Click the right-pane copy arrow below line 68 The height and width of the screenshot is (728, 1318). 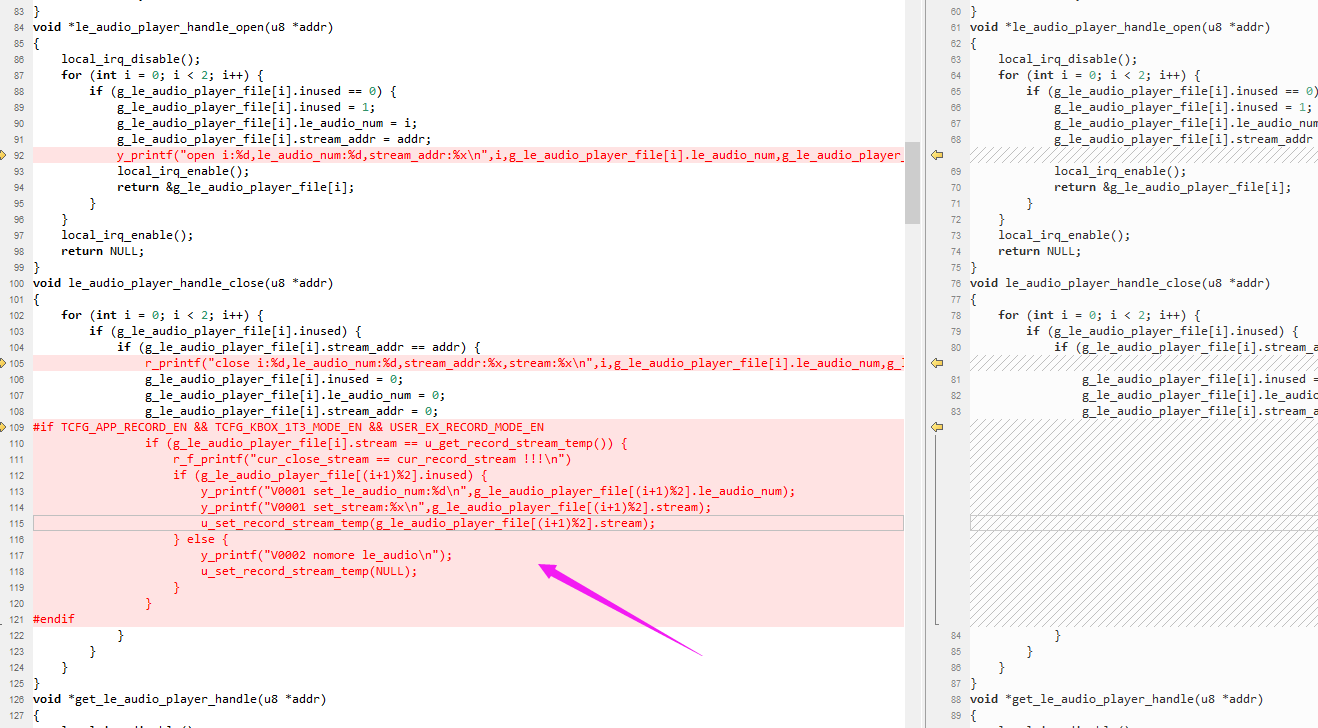(937, 155)
